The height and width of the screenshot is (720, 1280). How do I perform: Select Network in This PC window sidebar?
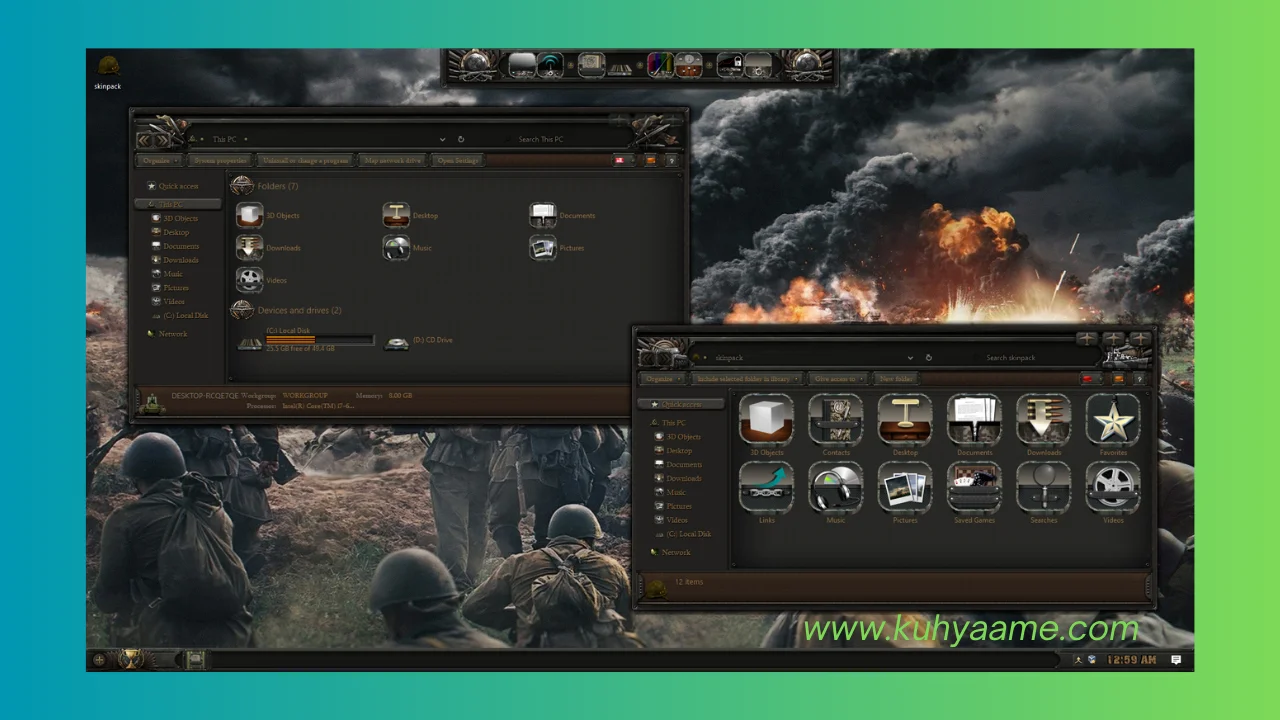[167, 334]
